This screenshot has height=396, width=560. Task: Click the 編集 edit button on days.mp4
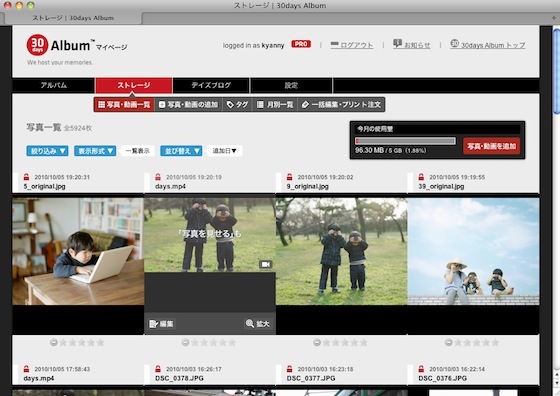point(161,324)
